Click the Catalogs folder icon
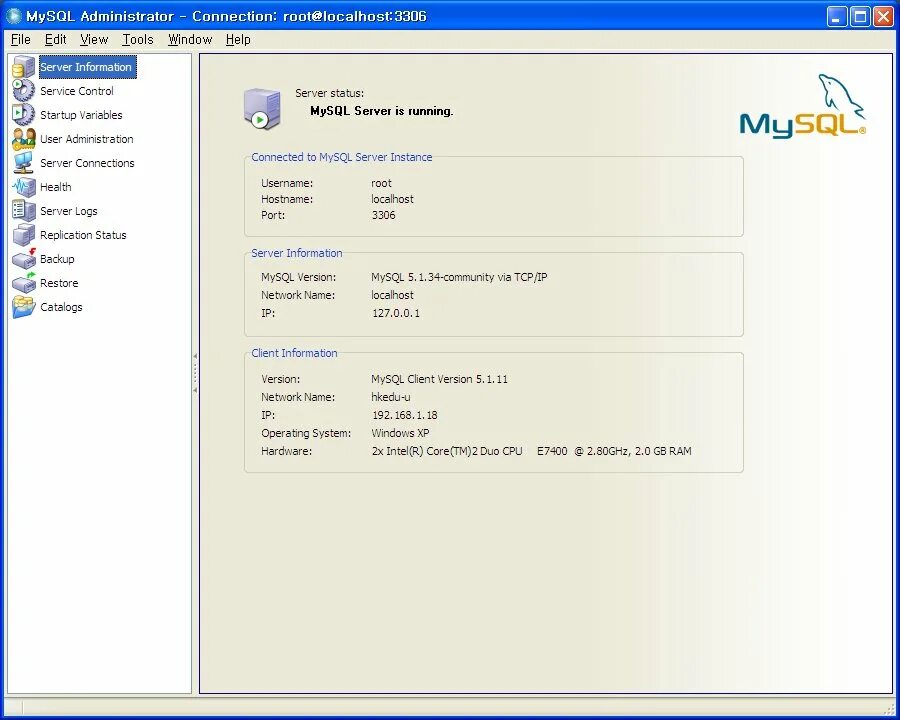 [24, 307]
